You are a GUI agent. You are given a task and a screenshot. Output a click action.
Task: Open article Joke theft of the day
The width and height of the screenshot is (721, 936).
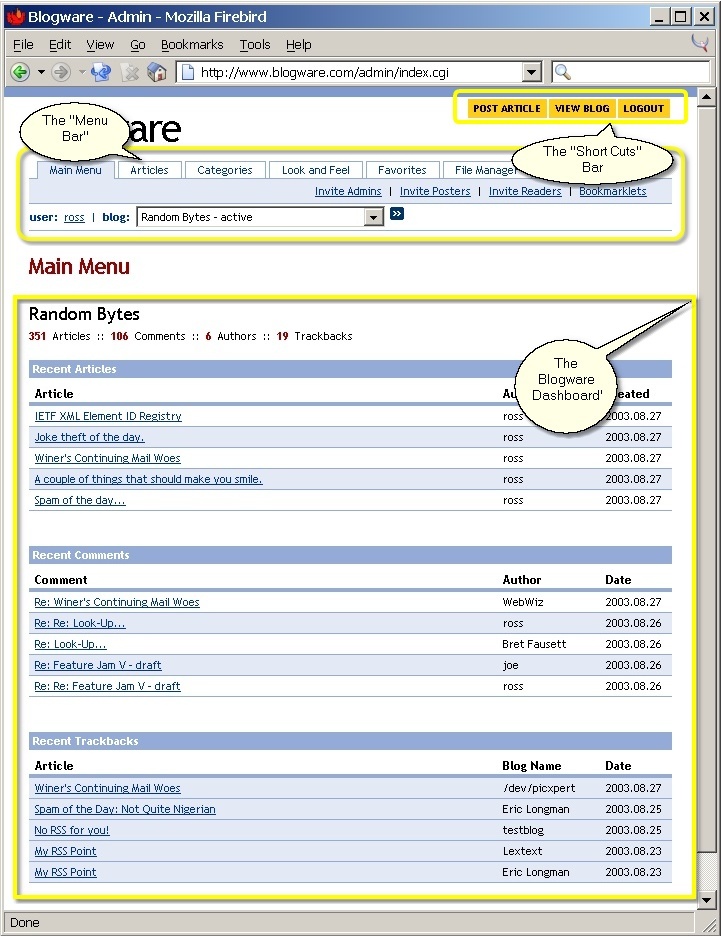tap(90, 437)
